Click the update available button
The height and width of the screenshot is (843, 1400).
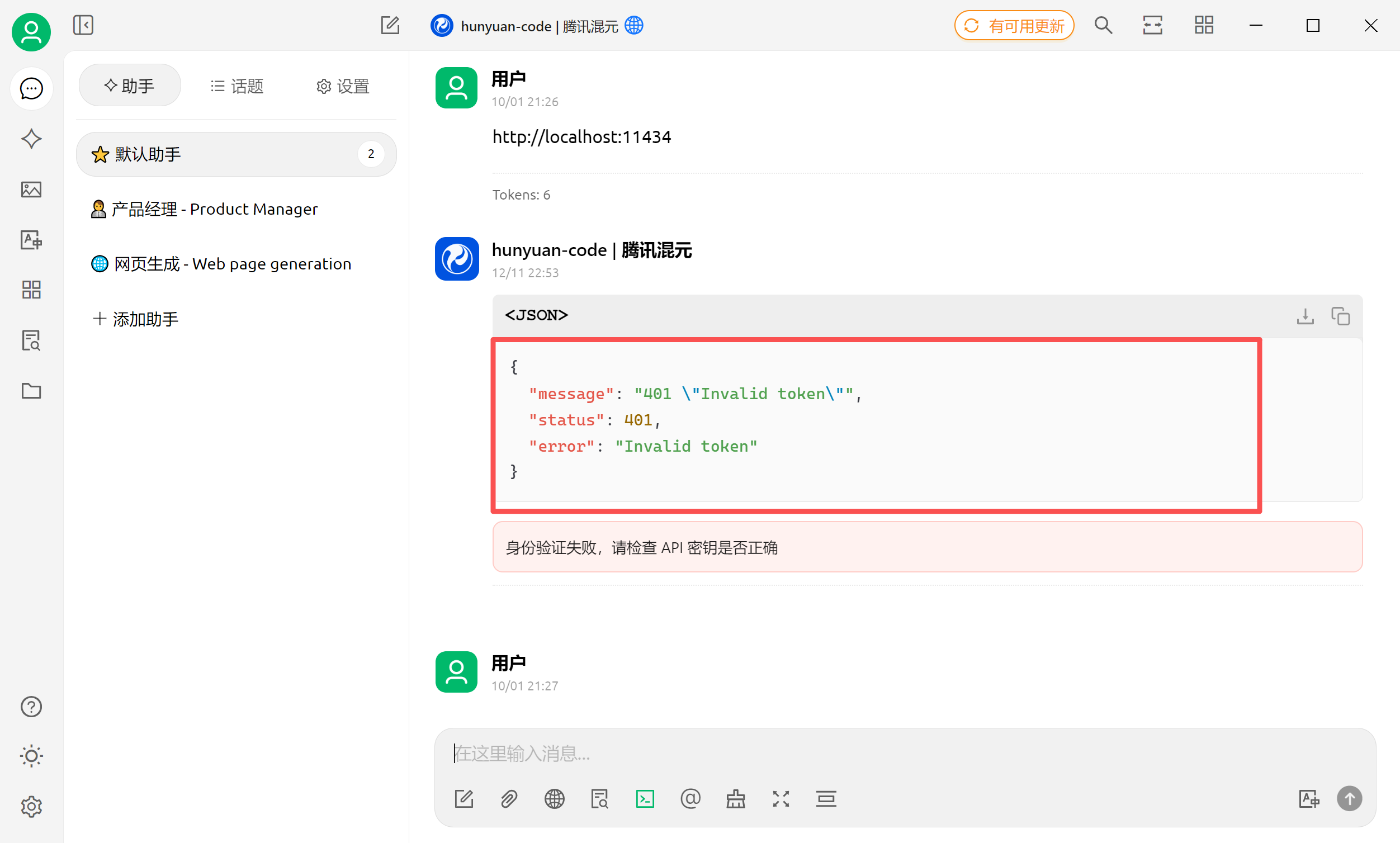point(1014,26)
